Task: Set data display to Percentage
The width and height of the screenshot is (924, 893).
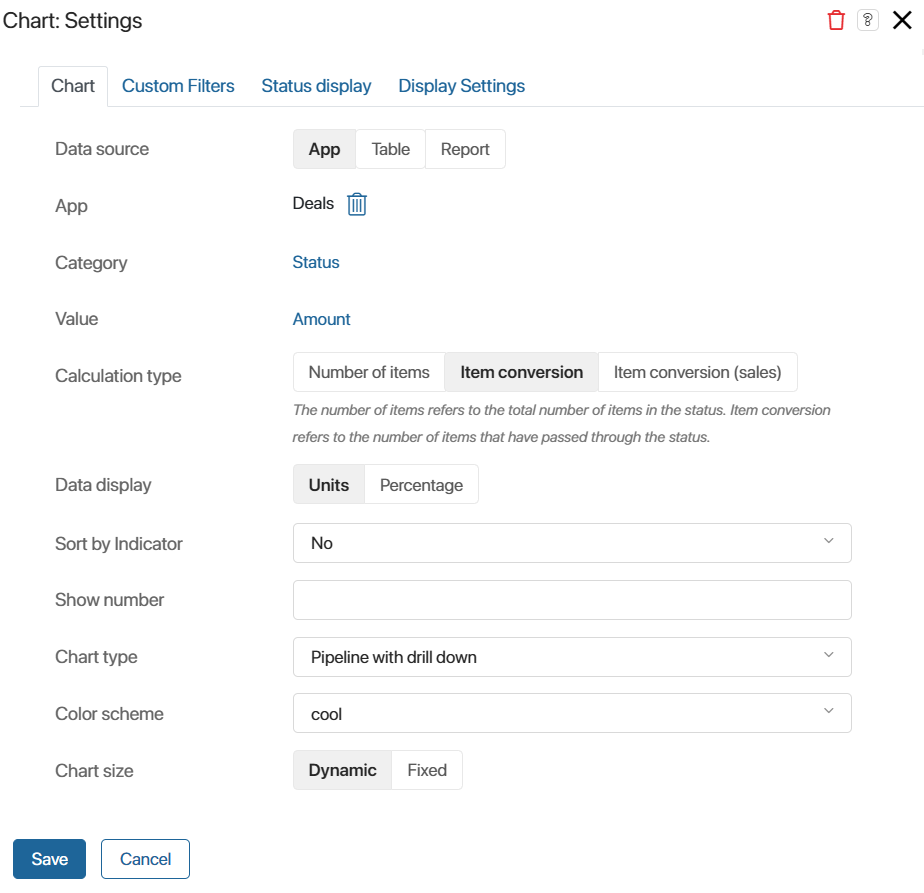Action: click(421, 485)
